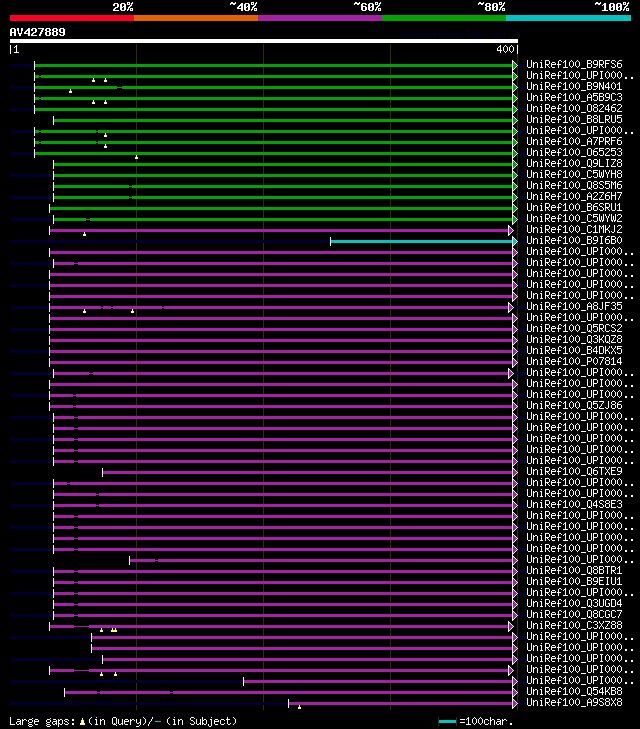The width and height of the screenshot is (640, 729).
Task: Click the cyan 100char scale bar in the legend
Action: [x=447, y=722]
